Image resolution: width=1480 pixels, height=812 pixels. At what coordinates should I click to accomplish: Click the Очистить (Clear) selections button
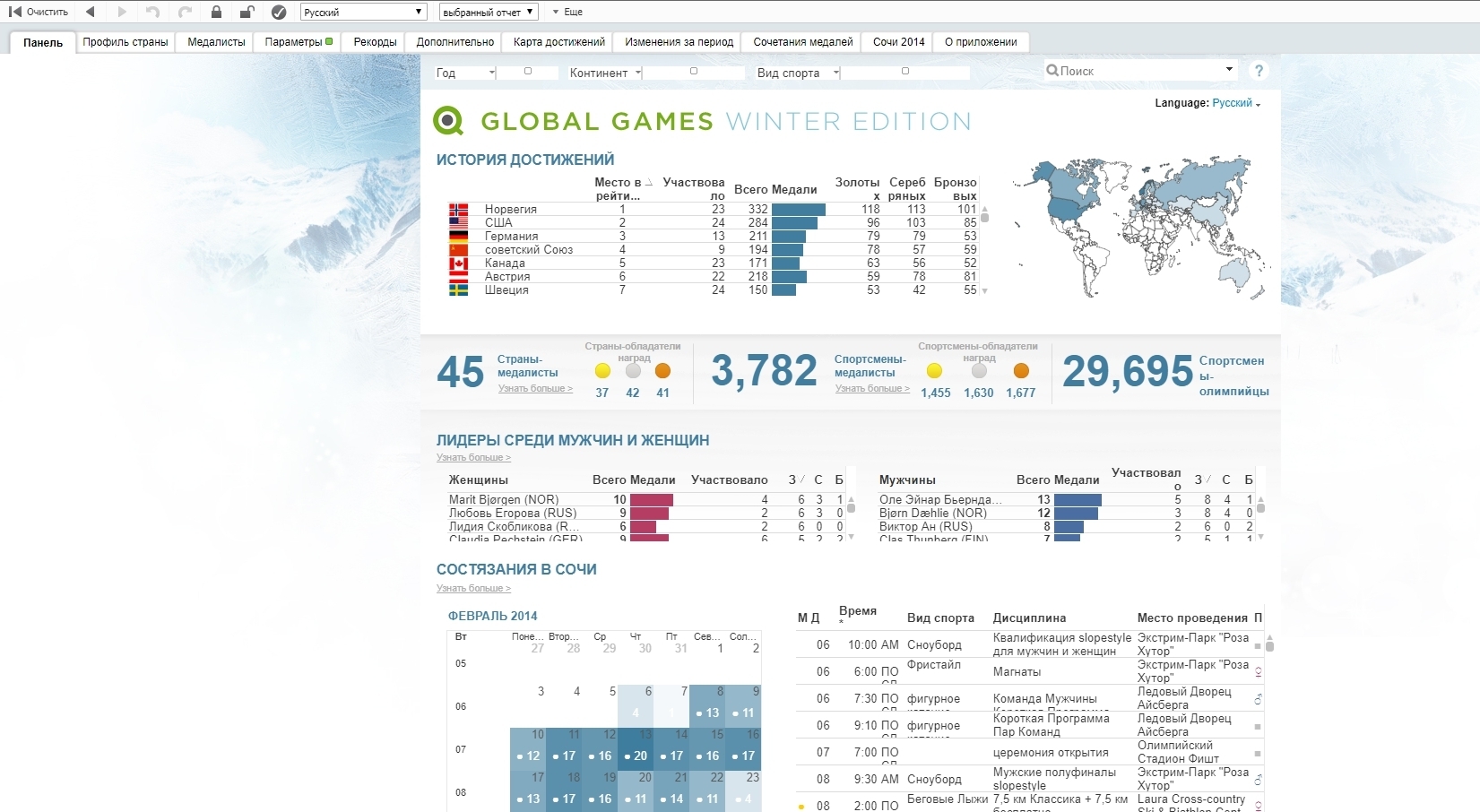click(39, 12)
